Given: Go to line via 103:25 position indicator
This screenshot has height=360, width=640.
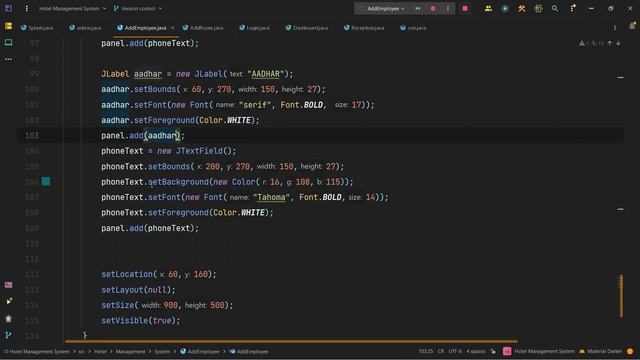Looking at the screenshot, I should (x=426, y=351).
